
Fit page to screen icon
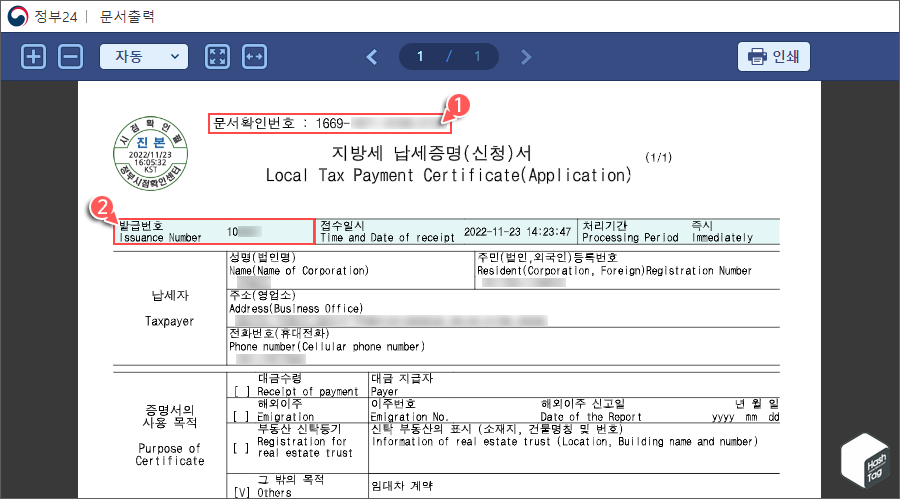coord(218,57)
